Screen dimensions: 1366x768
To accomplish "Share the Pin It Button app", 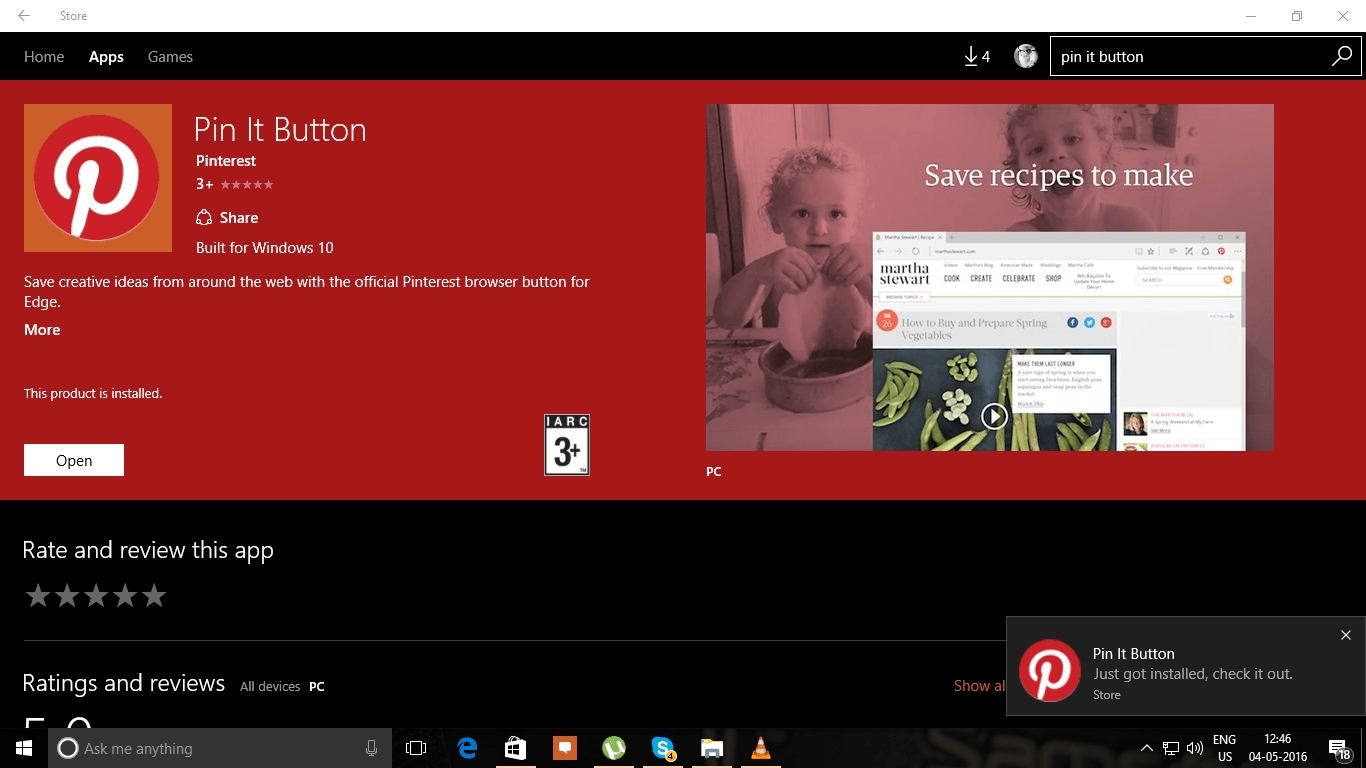I will (x=227, y=218).
